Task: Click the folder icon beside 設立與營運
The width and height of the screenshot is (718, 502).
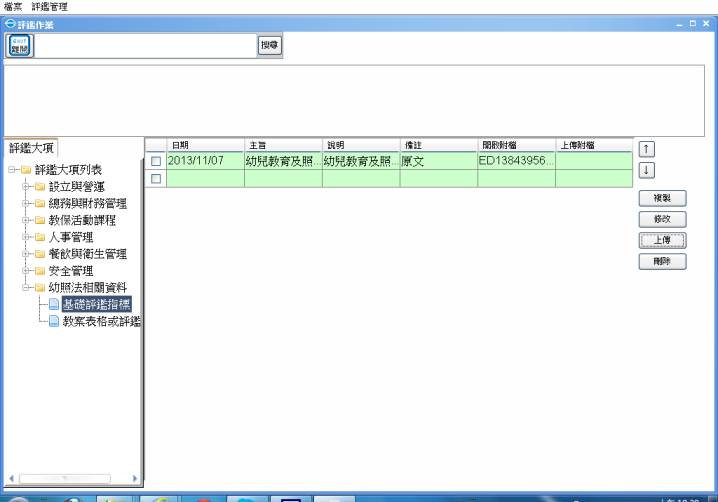Action: (40, 187)
